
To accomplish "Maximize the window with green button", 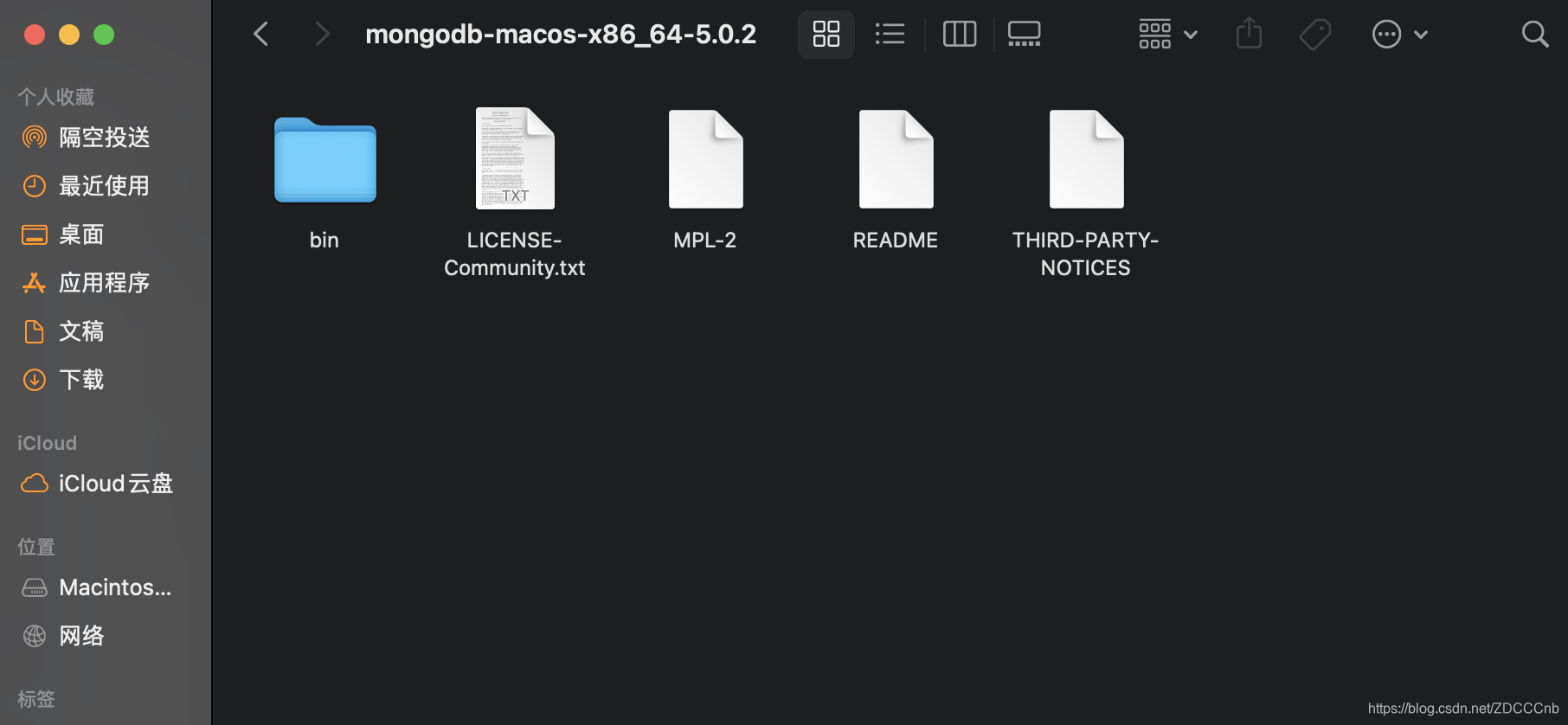I will coord(104,35).
